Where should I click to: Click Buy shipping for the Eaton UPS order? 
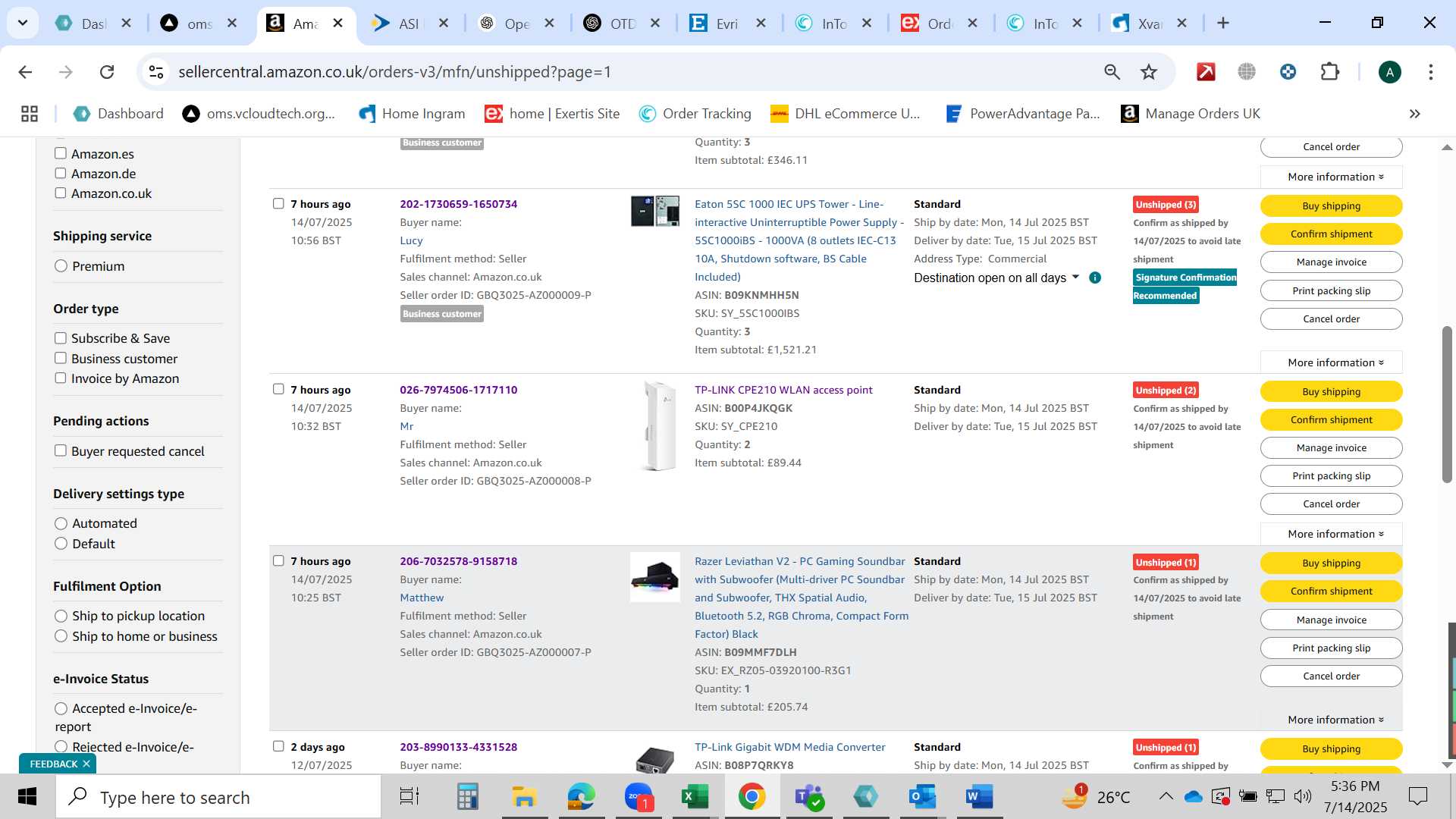(x=1332, y=206)
